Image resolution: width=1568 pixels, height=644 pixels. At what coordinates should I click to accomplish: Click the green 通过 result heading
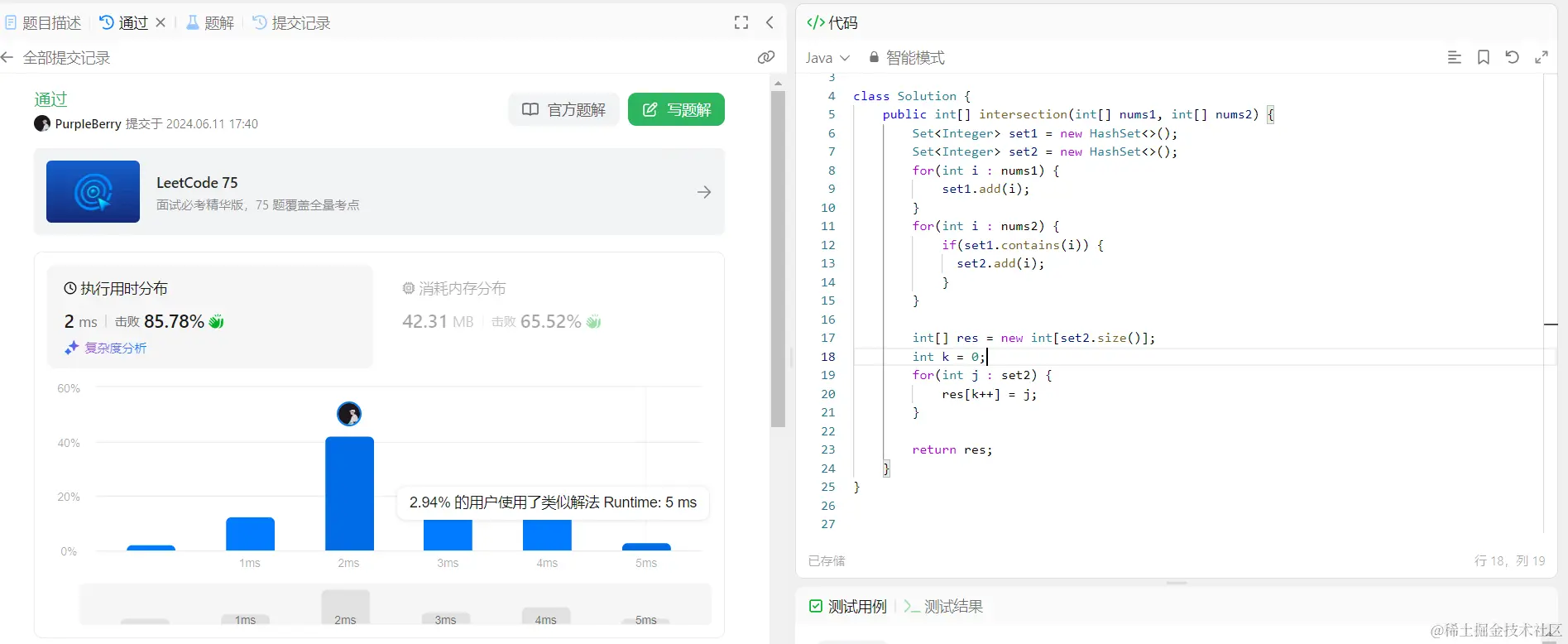(50, 99)
